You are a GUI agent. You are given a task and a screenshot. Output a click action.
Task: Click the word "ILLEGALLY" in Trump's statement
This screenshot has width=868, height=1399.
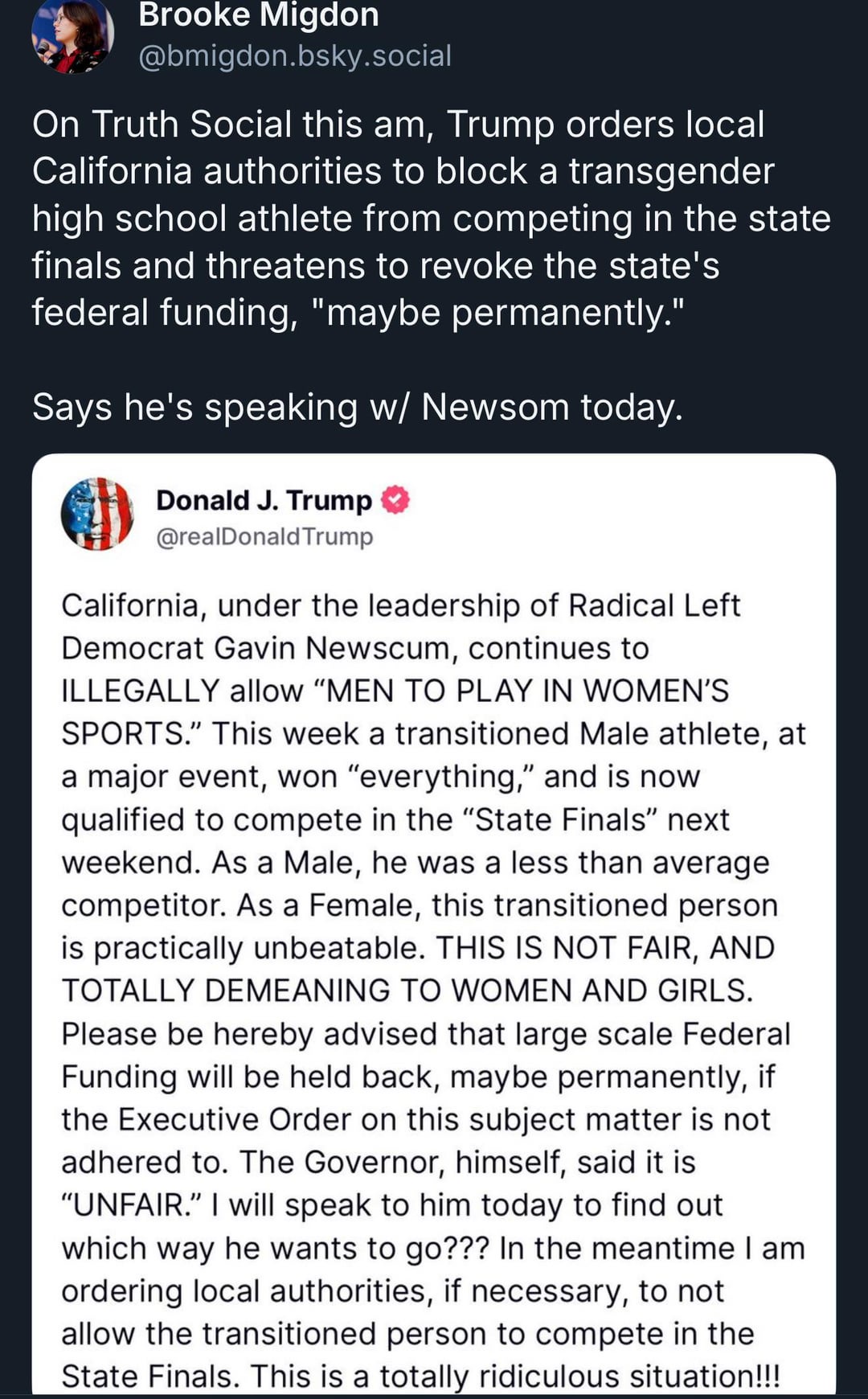click(x=141, y=691)
